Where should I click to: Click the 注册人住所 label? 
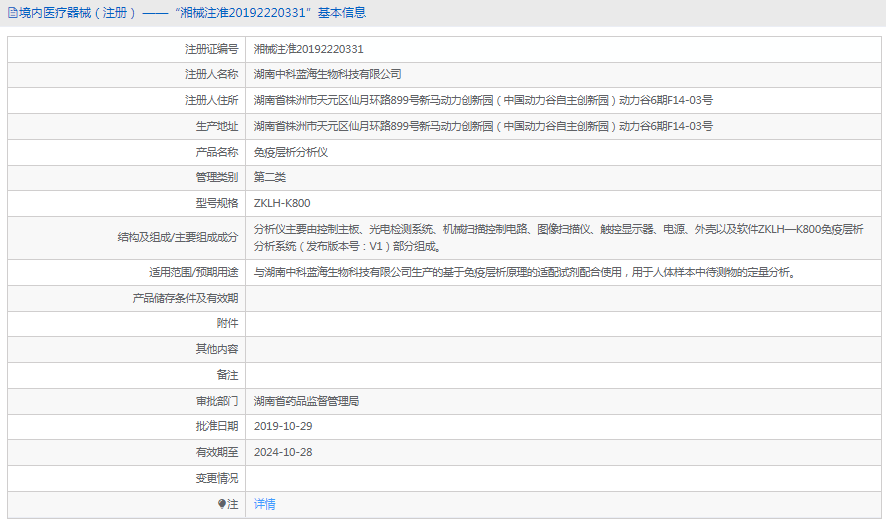point(211,101)
